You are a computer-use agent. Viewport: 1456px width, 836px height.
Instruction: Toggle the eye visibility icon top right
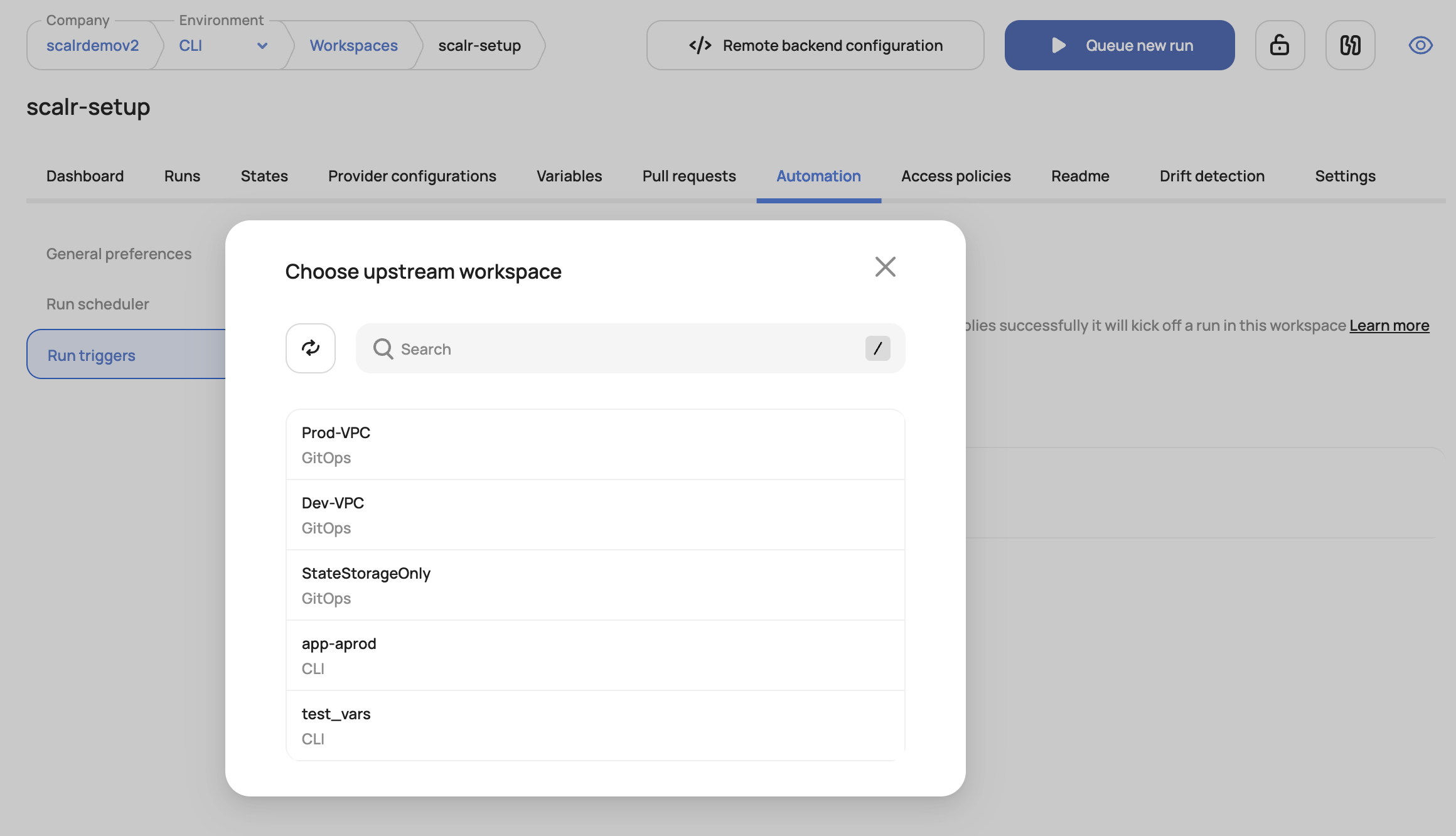click(x=1420, y=45)
